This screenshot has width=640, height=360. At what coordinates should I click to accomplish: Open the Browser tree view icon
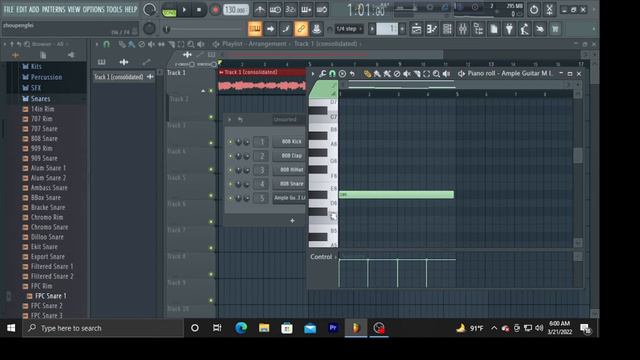pyautogui.click(x=478, y=29)
